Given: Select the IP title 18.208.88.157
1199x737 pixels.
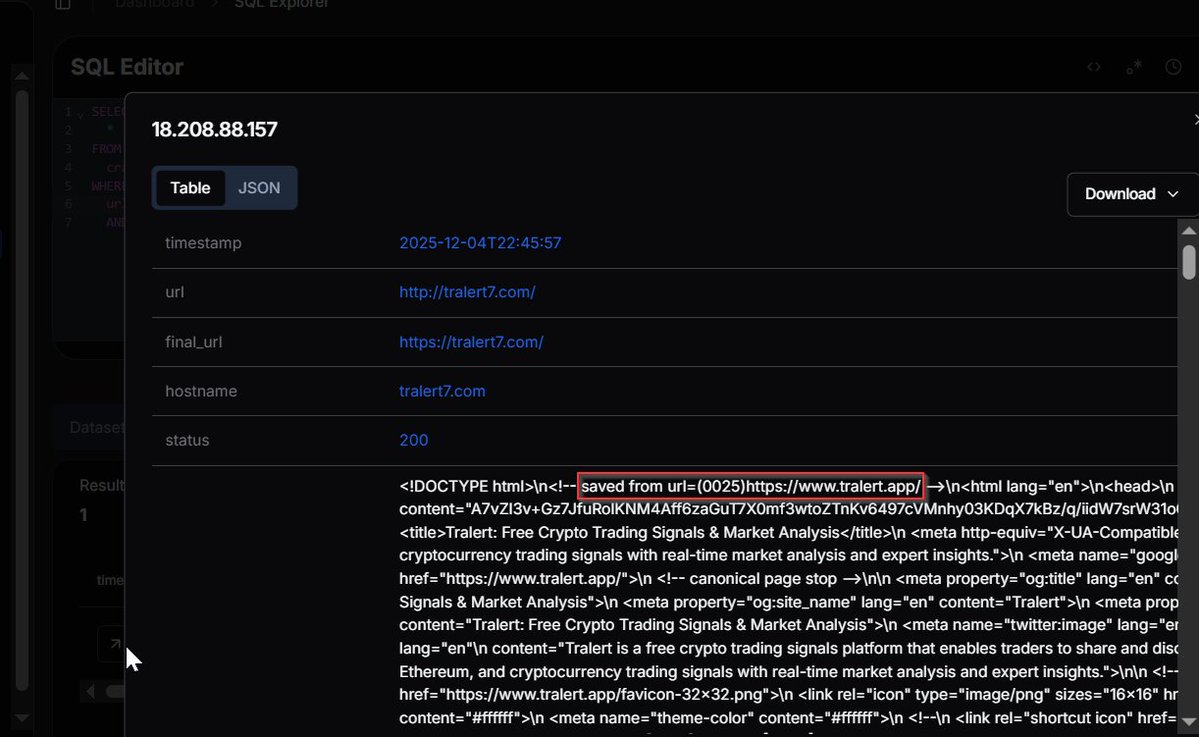Looking at the screenshot, I should pyautogui.click(x=214, y=129).
